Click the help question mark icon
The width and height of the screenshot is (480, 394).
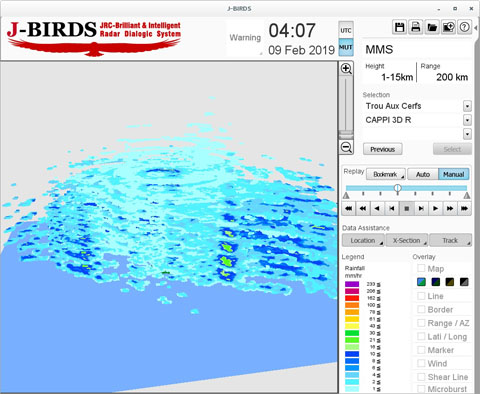pyautogui.click(x=465, y=27)
